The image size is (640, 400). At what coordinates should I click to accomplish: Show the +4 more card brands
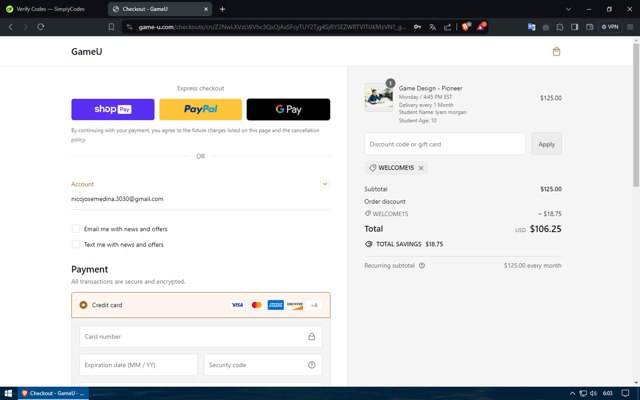tap(313, 305)
